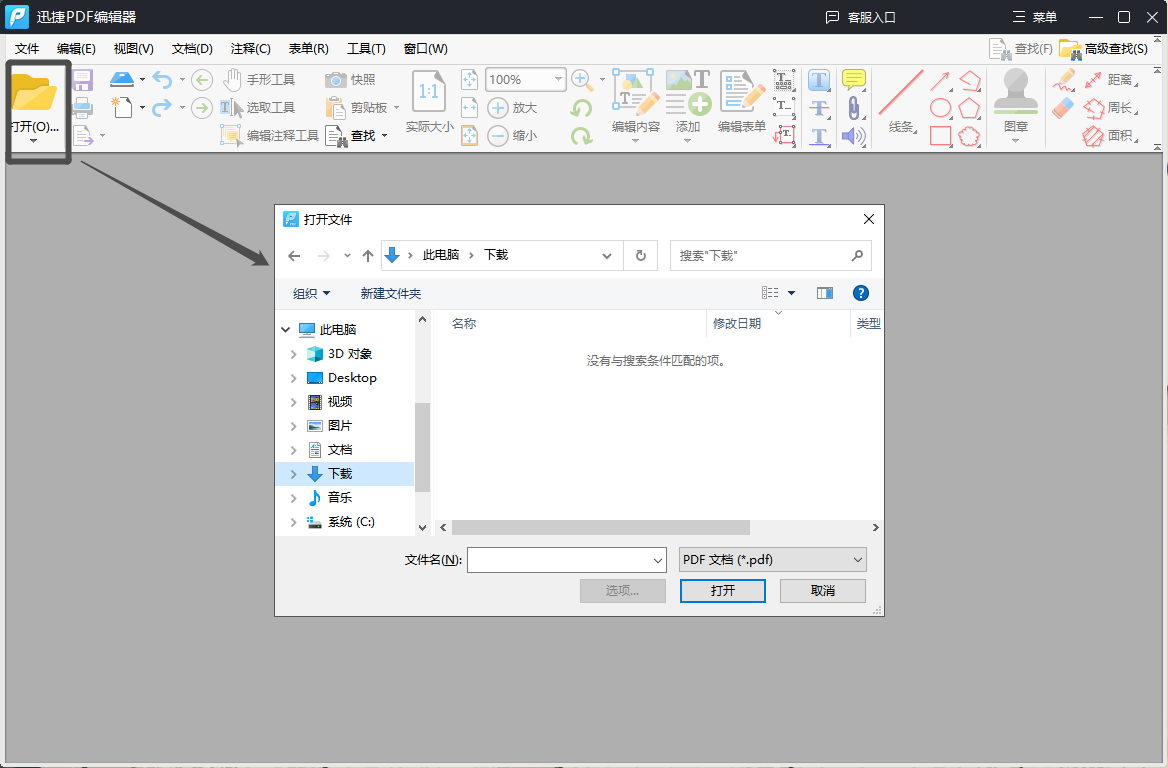Select the edit annotation tool (编辑注释工具)
Viewport: 1168px width, 768px height.
270,136
